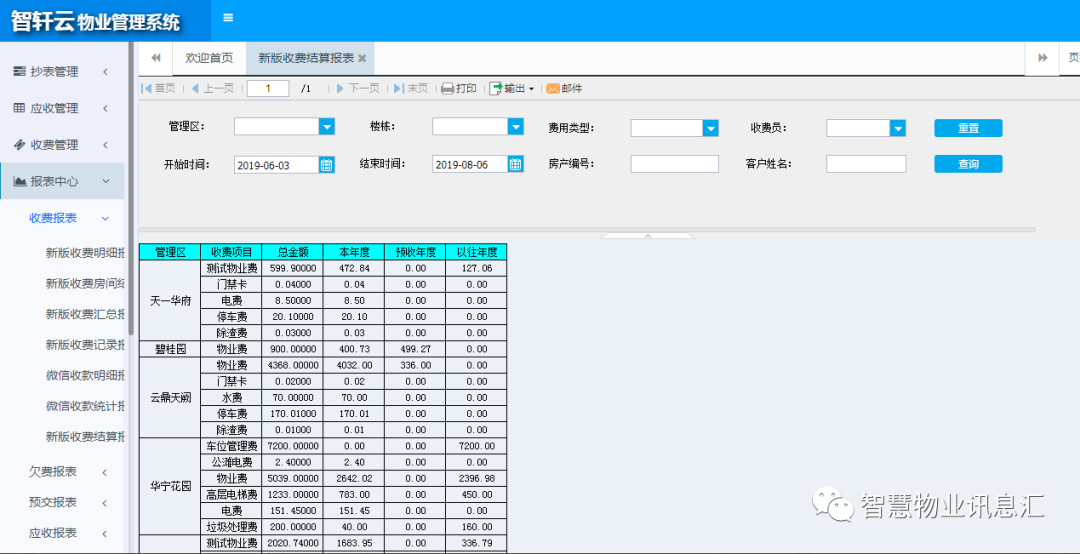1080x554 pixels.
Task: Collapse filter panel with handle arrow
Action: (x=647, y=235)
